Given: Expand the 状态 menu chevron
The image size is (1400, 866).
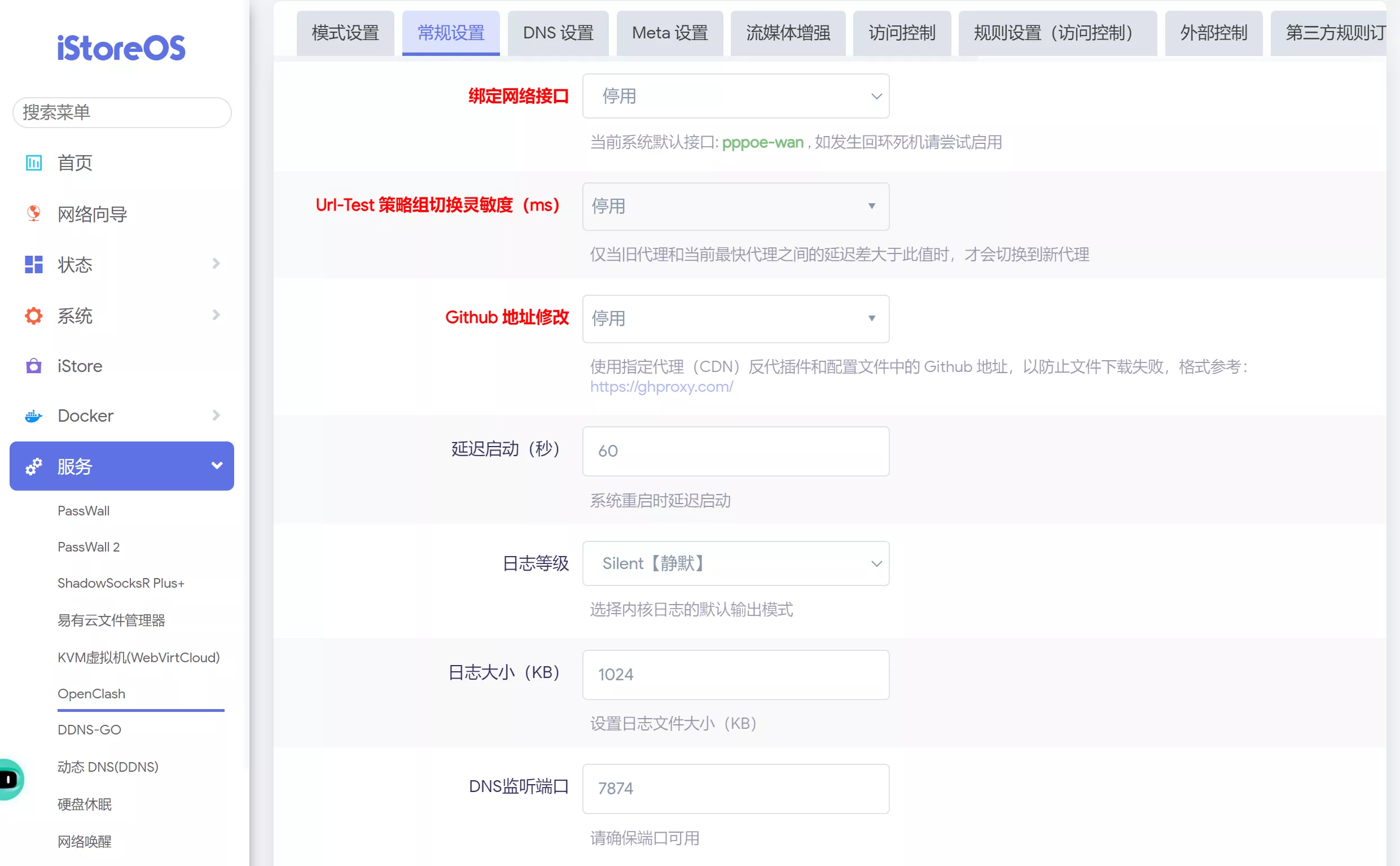Looking at the screenshot, I should (216, 264).
